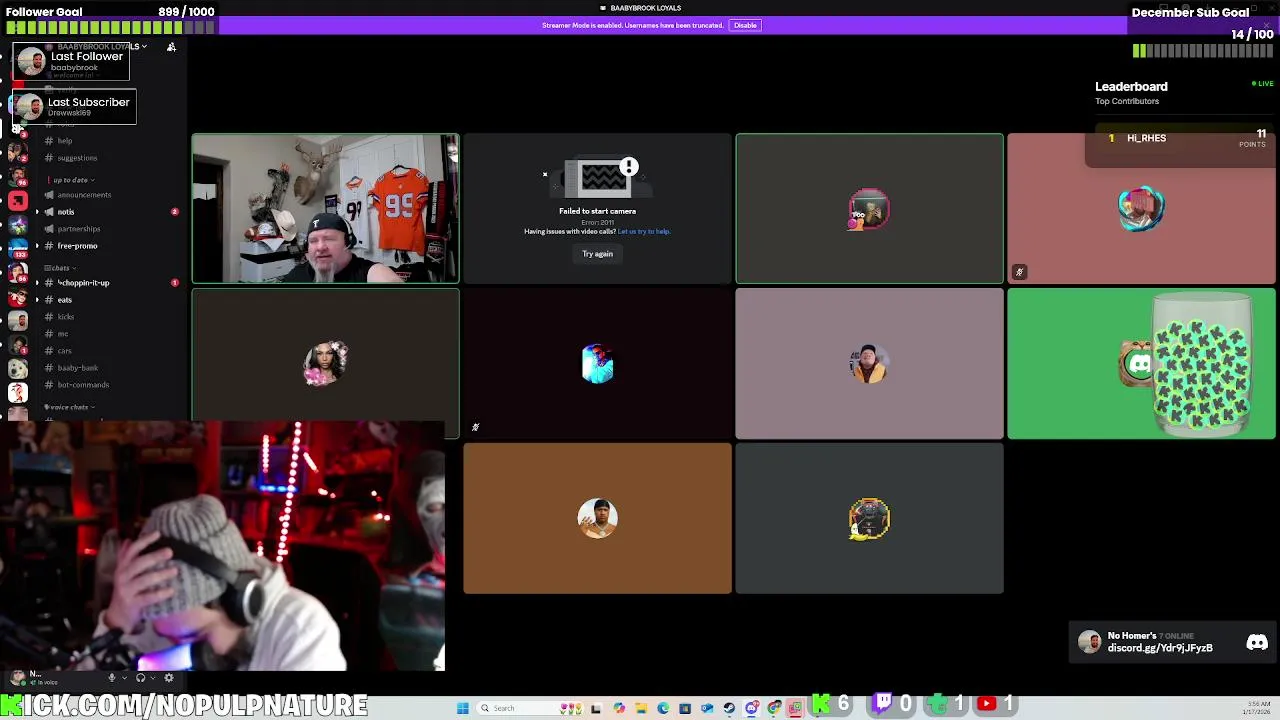Open microphone input options chevron
Image resolution: width=1280 pixels, height=720 pixels.
point(124,678)
